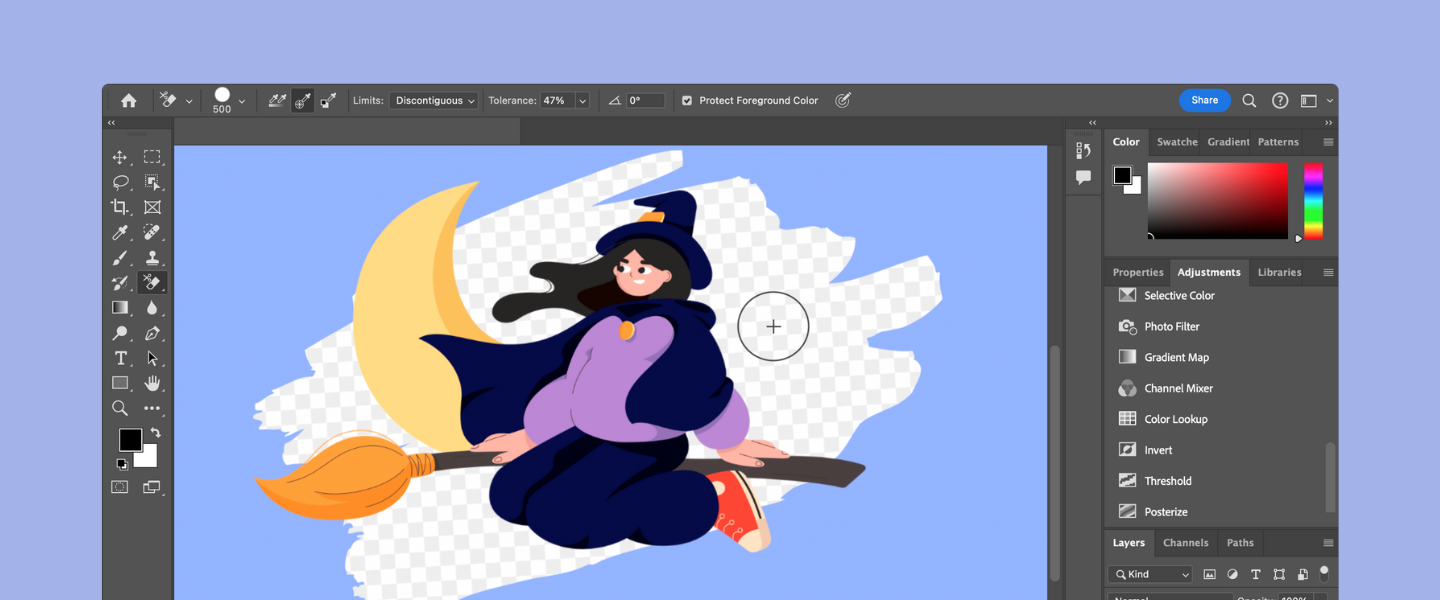Select the Clone Stamp tool
This screenshot has height=600, width=1440.
152,257
